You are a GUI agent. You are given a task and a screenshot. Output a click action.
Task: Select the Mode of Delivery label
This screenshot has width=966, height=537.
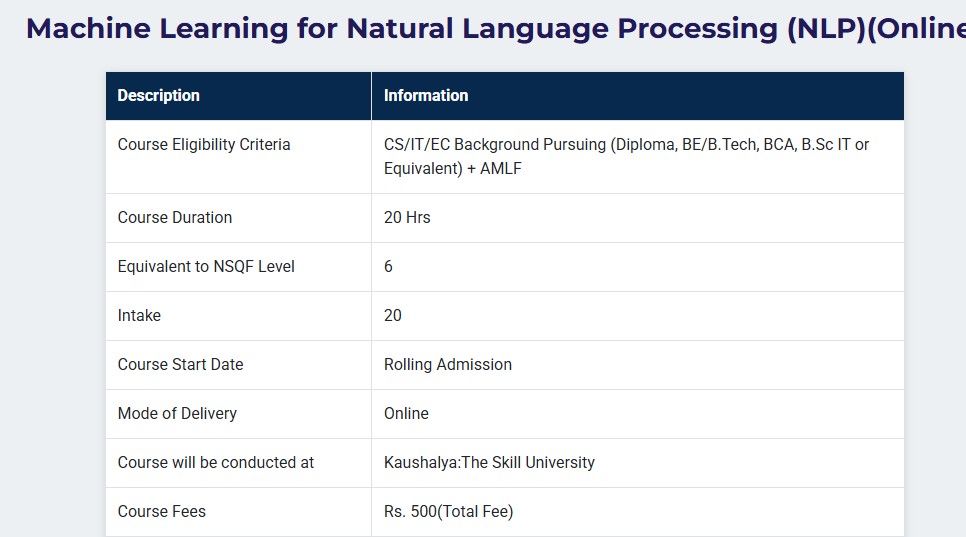pos(177,414)
